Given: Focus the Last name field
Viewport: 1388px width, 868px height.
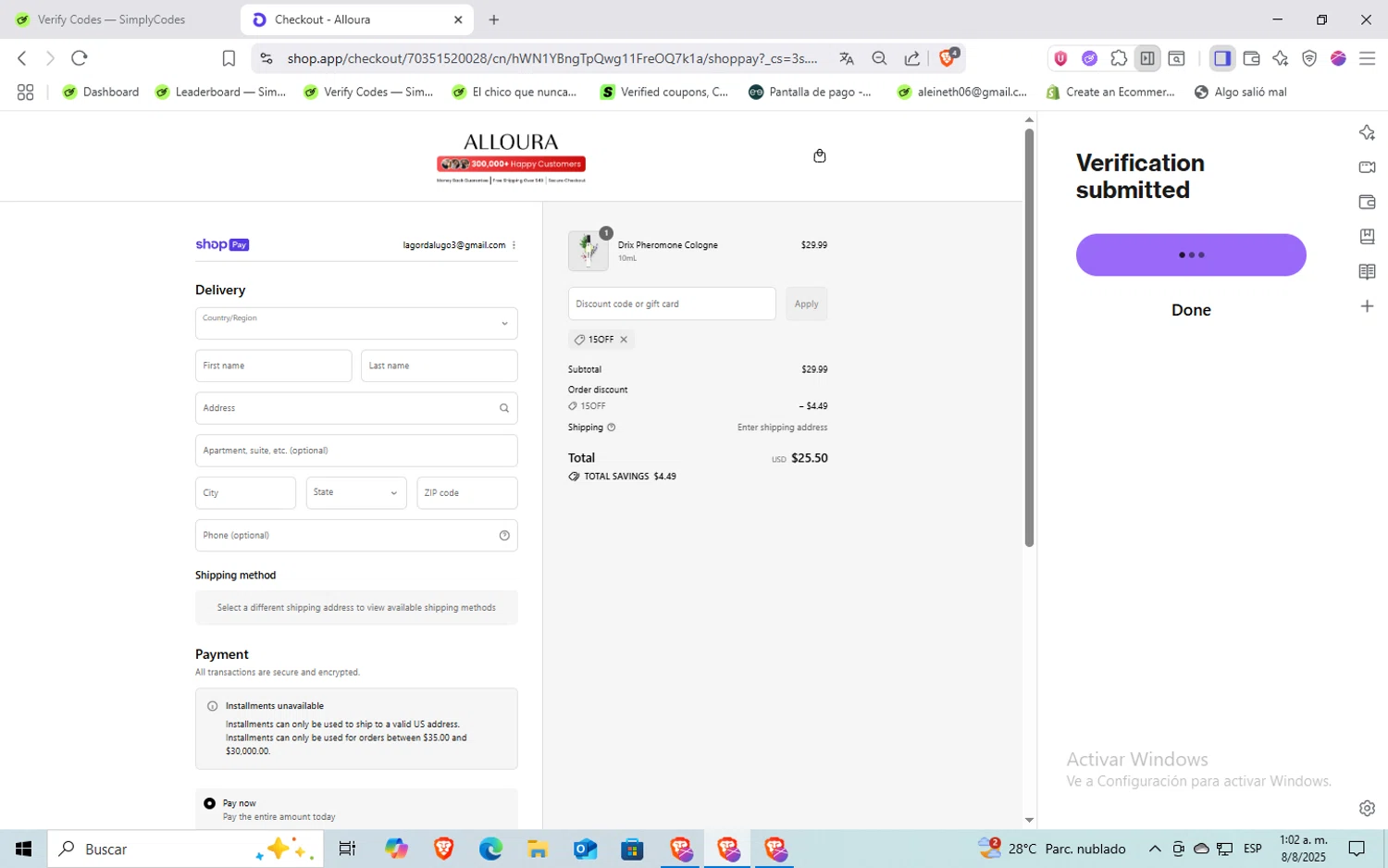Looking at the screenshot, I should click(440, 366).
